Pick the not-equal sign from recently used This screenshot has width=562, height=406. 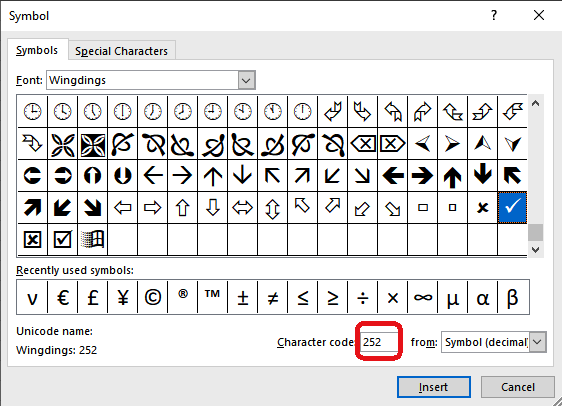coord(272,297)
